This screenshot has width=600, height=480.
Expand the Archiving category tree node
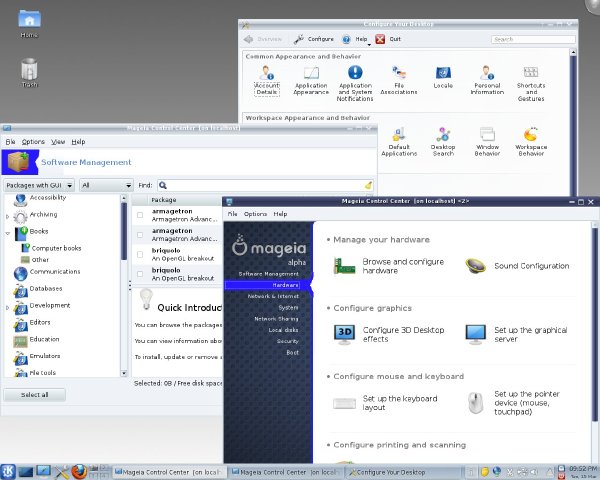coord(7,217)
